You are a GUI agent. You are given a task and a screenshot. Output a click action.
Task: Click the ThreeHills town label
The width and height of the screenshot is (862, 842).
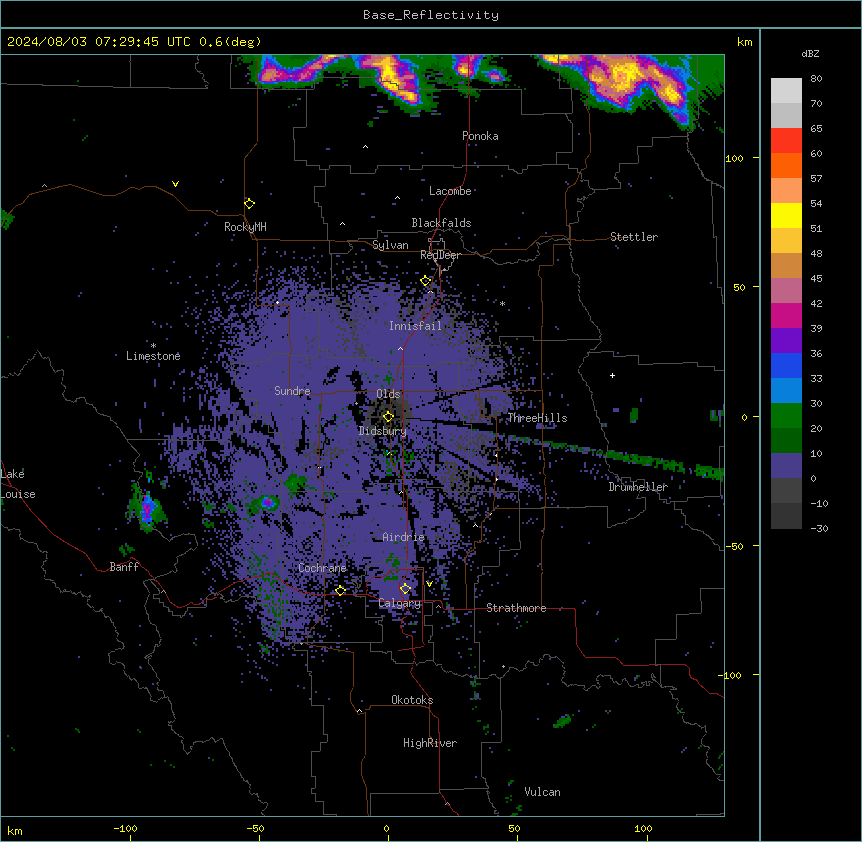(537, 418)
